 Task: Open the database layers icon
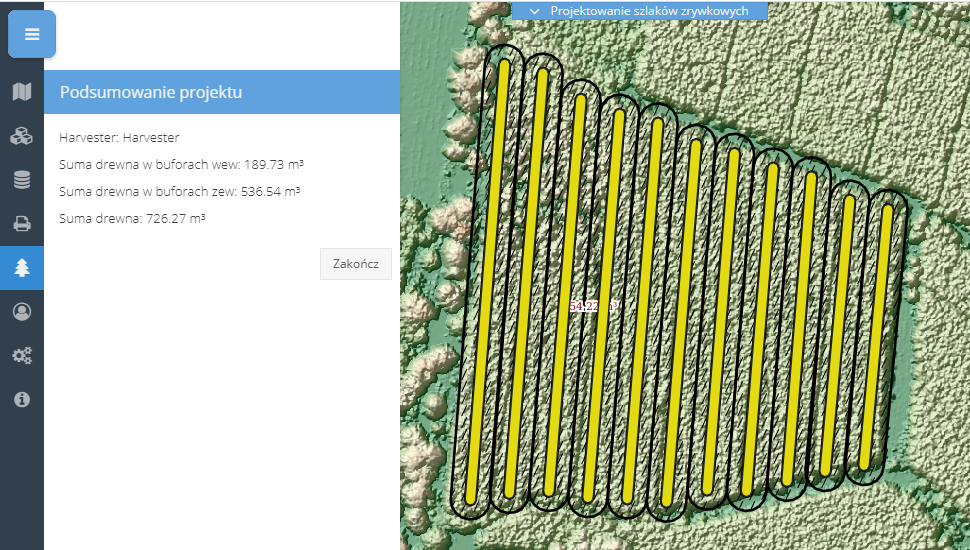22,181
